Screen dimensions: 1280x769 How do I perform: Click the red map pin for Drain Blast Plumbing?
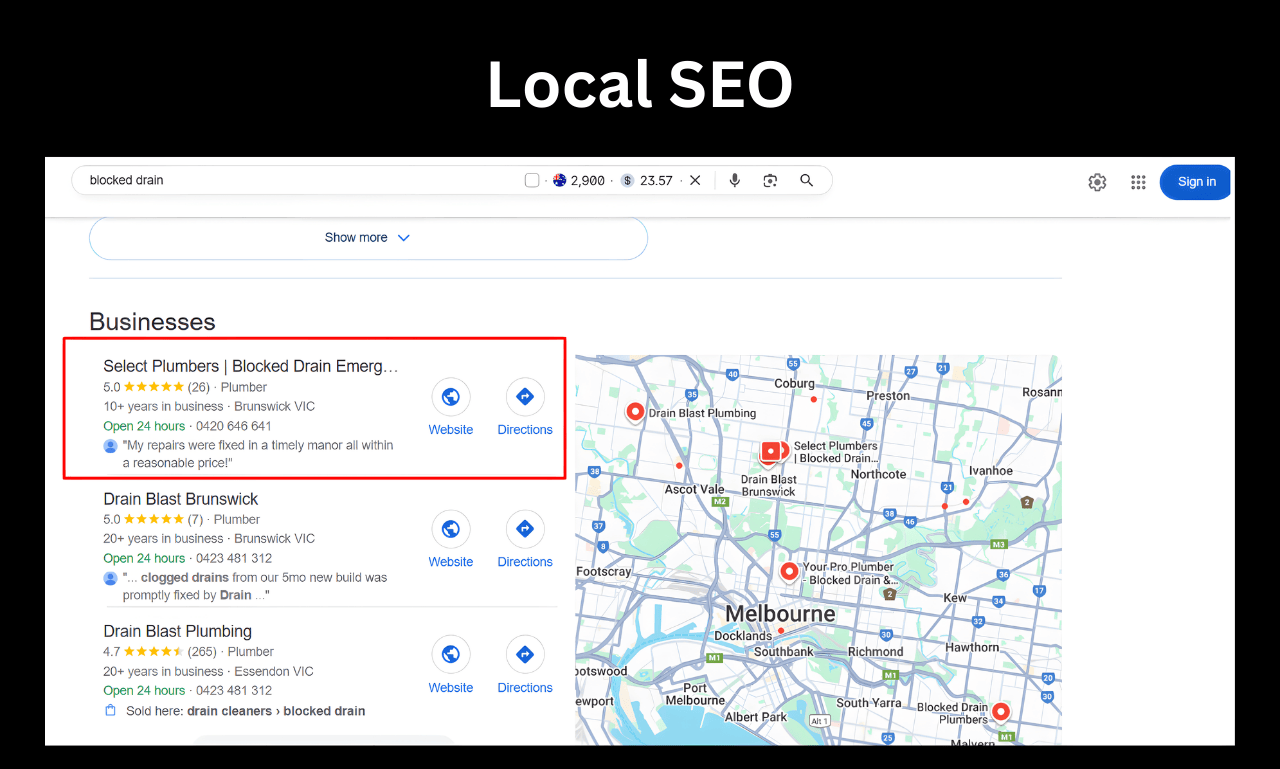635,410
